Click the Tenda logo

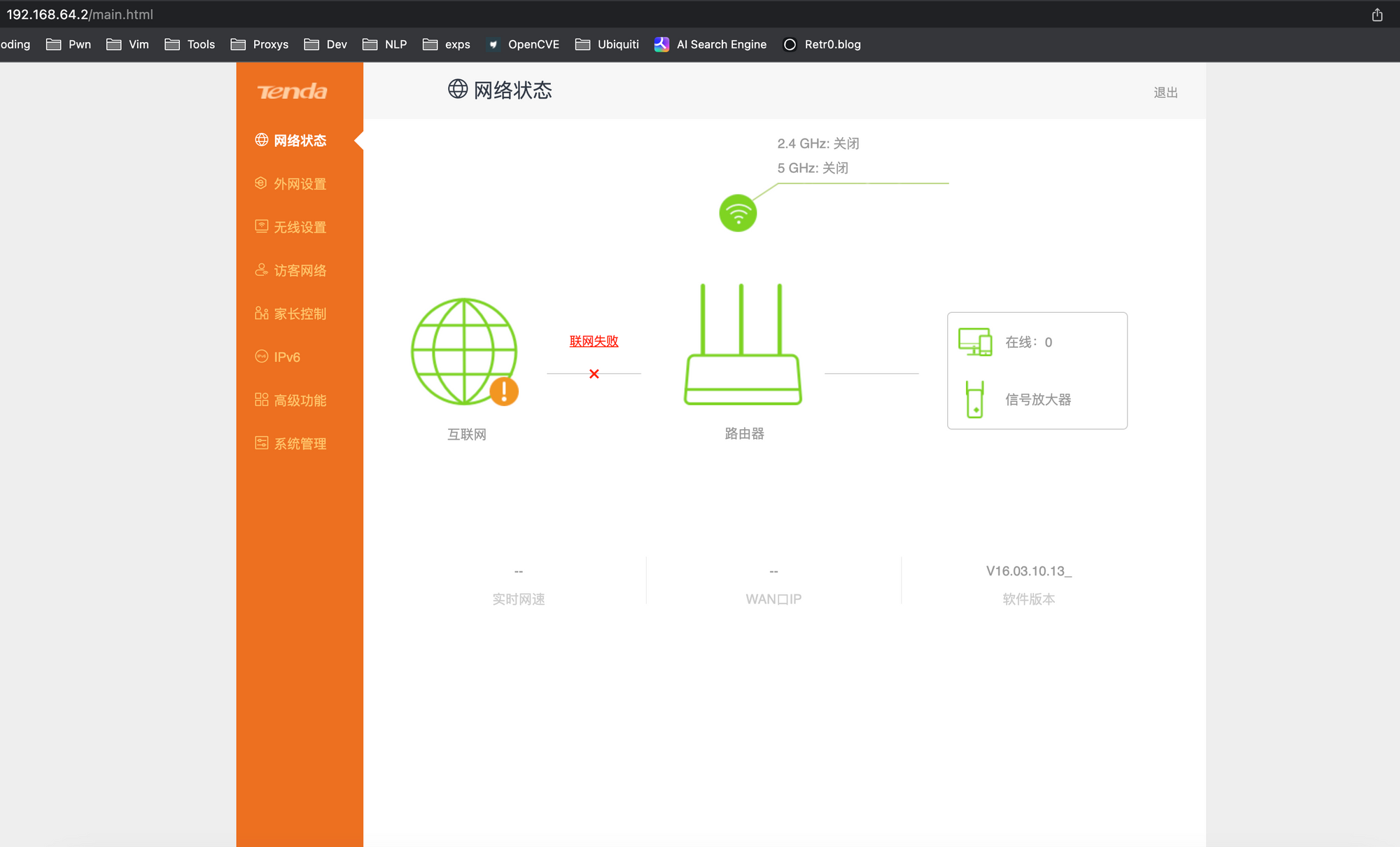[293, 92]
